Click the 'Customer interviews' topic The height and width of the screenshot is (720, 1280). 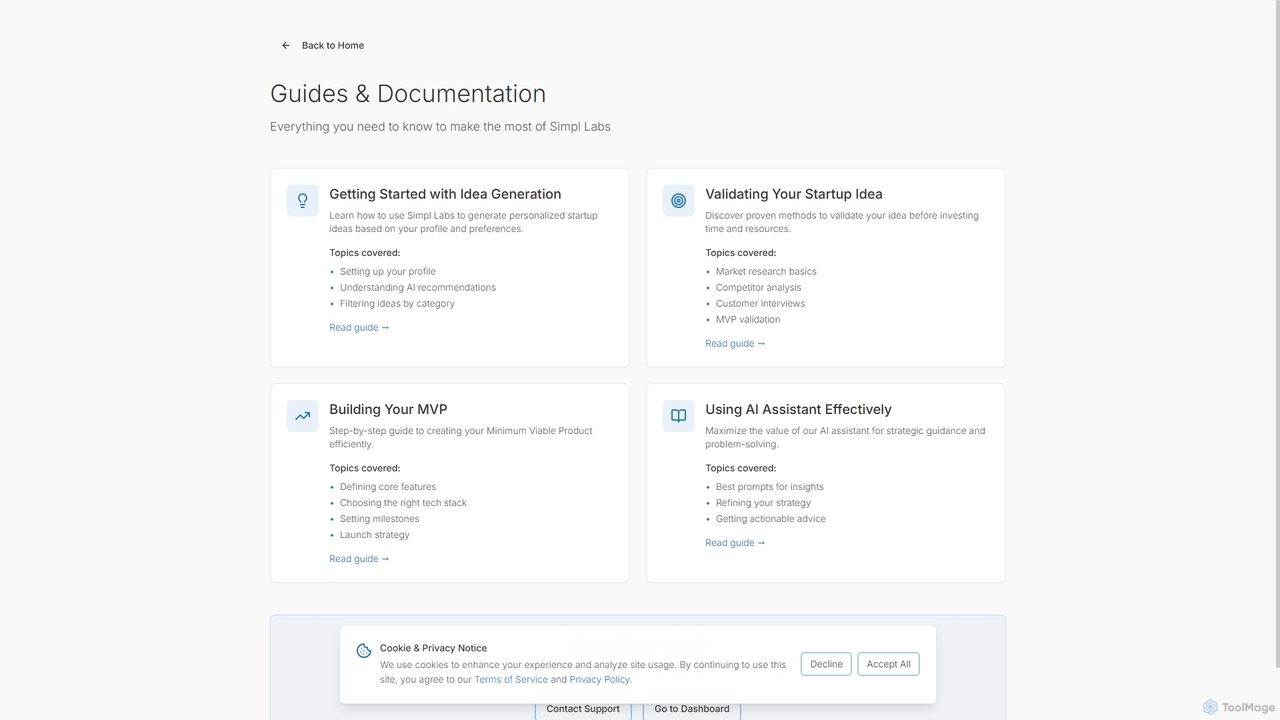pos(760,304)
